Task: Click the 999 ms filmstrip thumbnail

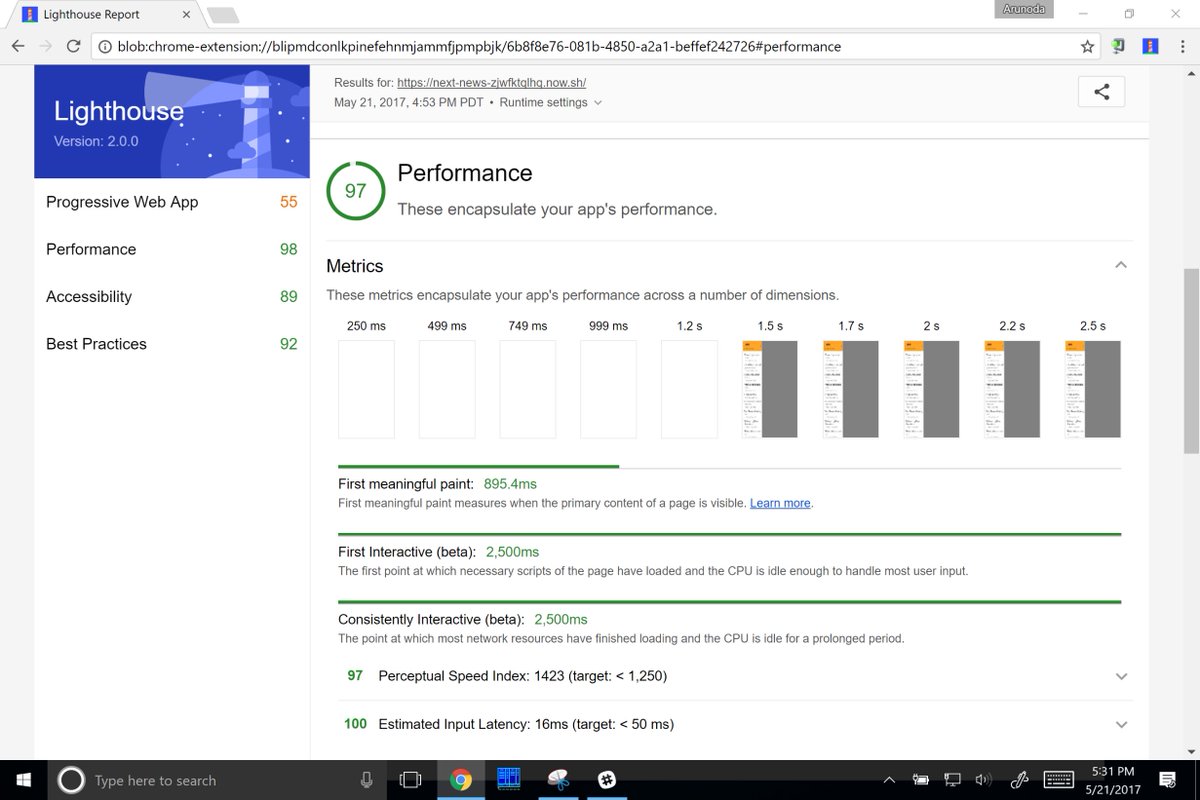Action: click(x=608, y=389)
